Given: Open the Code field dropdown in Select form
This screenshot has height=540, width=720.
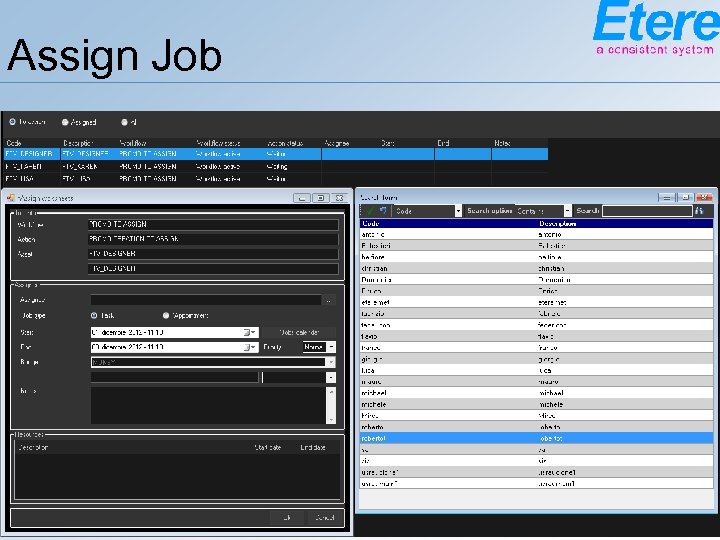Looking at the screenshot, I should coord(458,211).
